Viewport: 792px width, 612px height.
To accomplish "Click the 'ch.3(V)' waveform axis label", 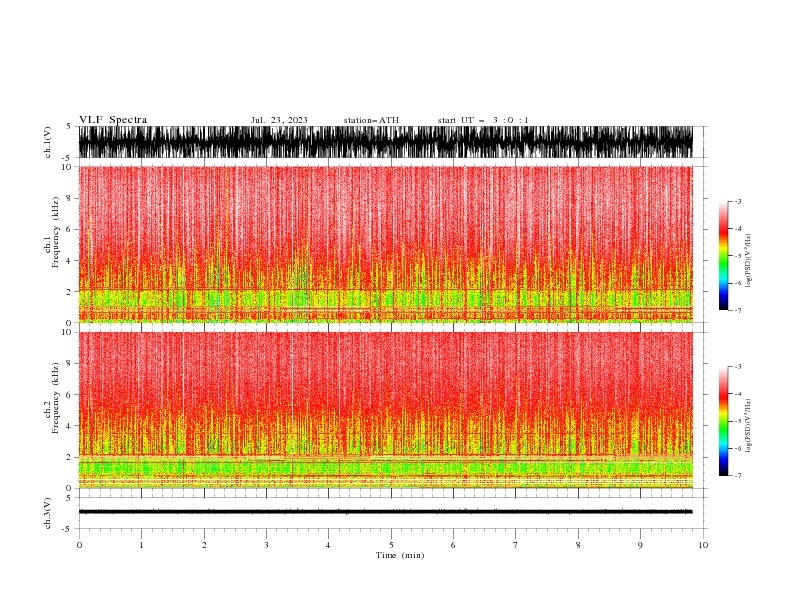I will tap(48, 513).
